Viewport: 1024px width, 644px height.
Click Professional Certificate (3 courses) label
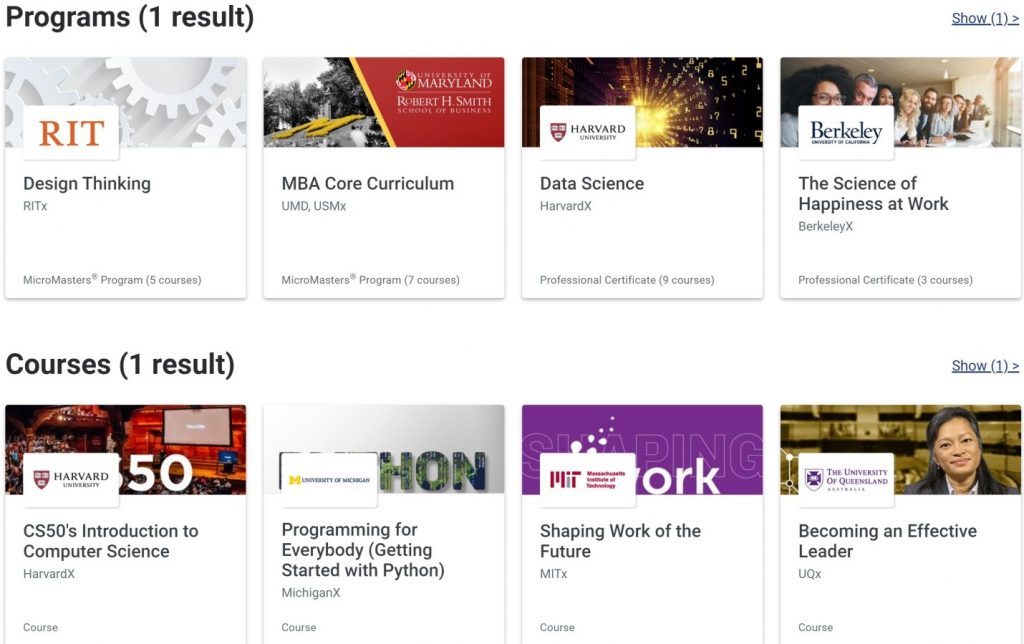coord(886,280)
